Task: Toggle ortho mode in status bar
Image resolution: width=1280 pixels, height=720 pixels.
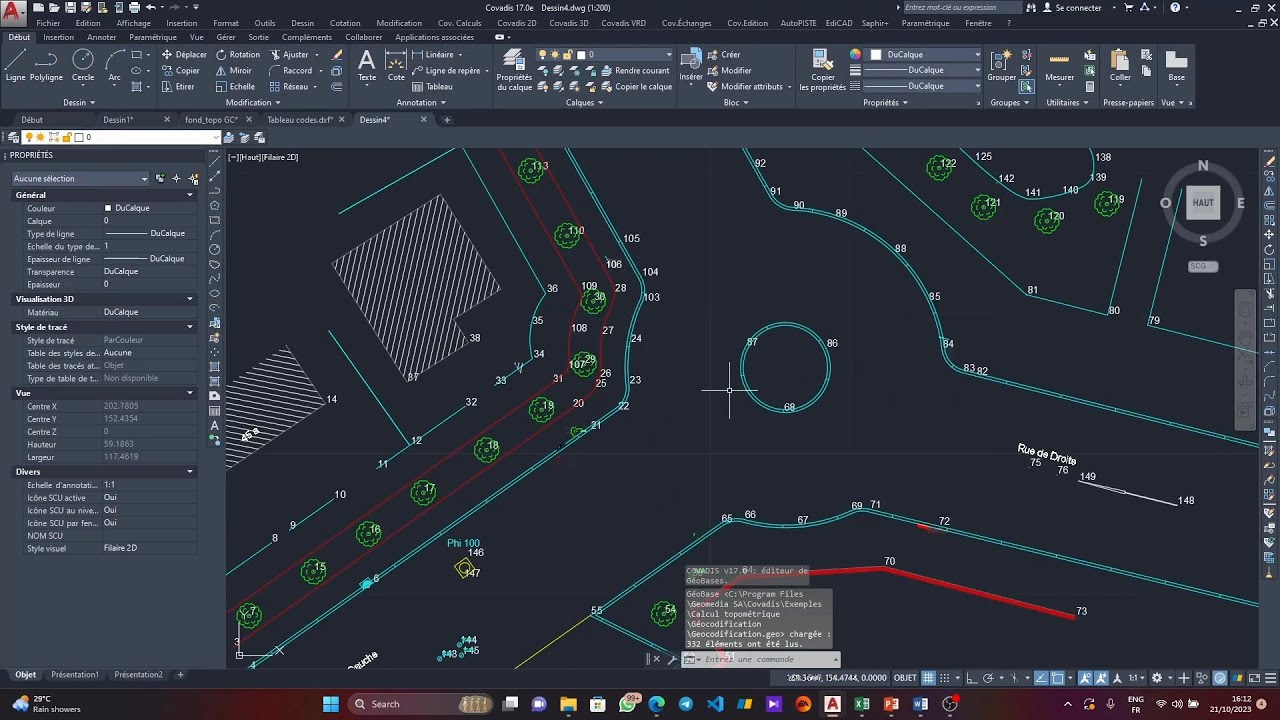Action: [x=971, y=677]
